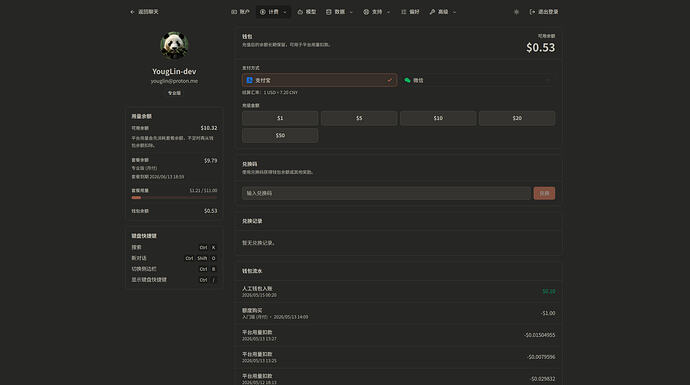Image resolution: width=690 pixels, height=385 pixels.
Task: Click the 新对话 Ctrl Shift O shortcut row
Action: pos(174,258)
